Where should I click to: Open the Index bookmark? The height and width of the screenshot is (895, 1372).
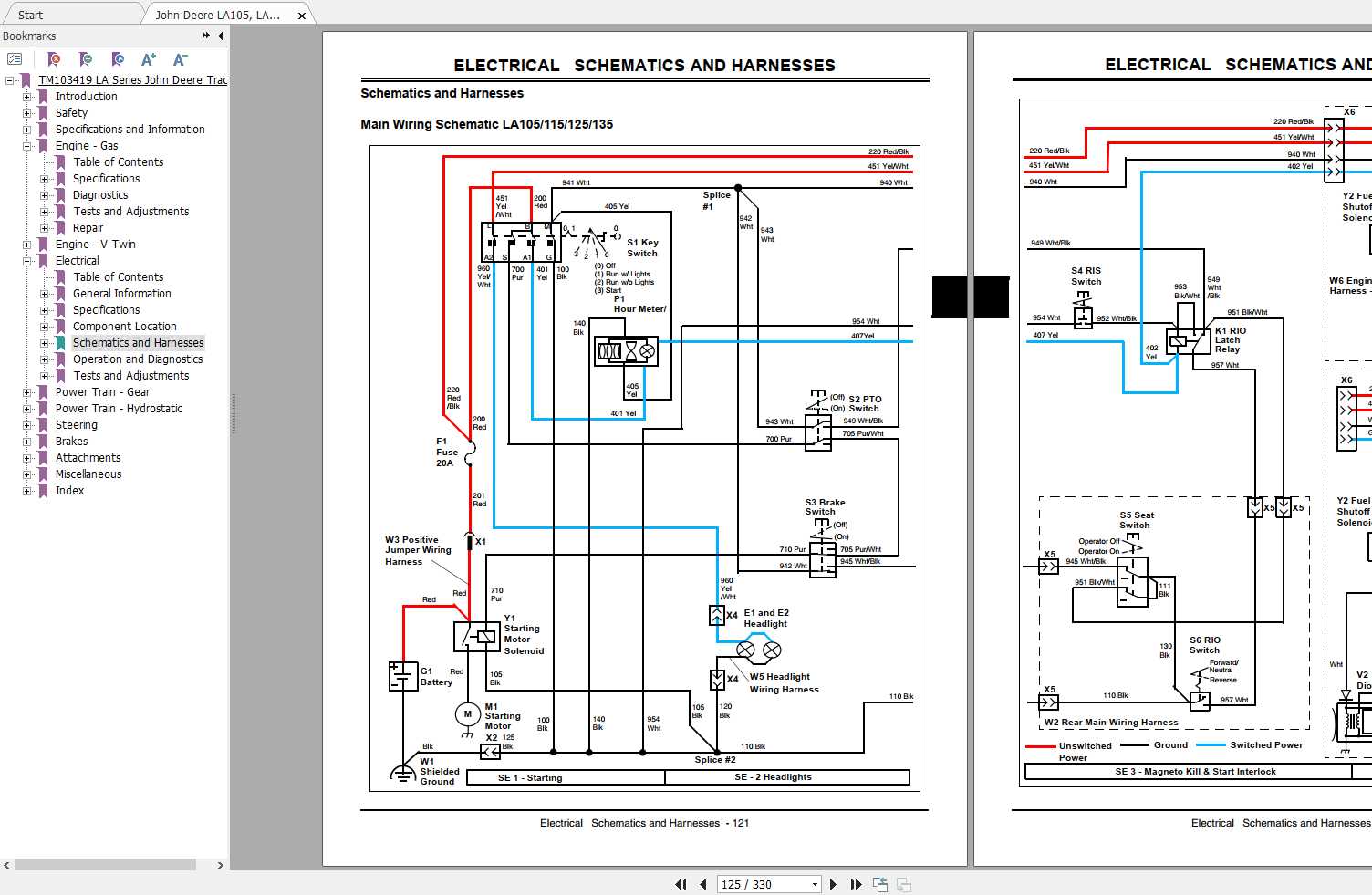(69, 491)
